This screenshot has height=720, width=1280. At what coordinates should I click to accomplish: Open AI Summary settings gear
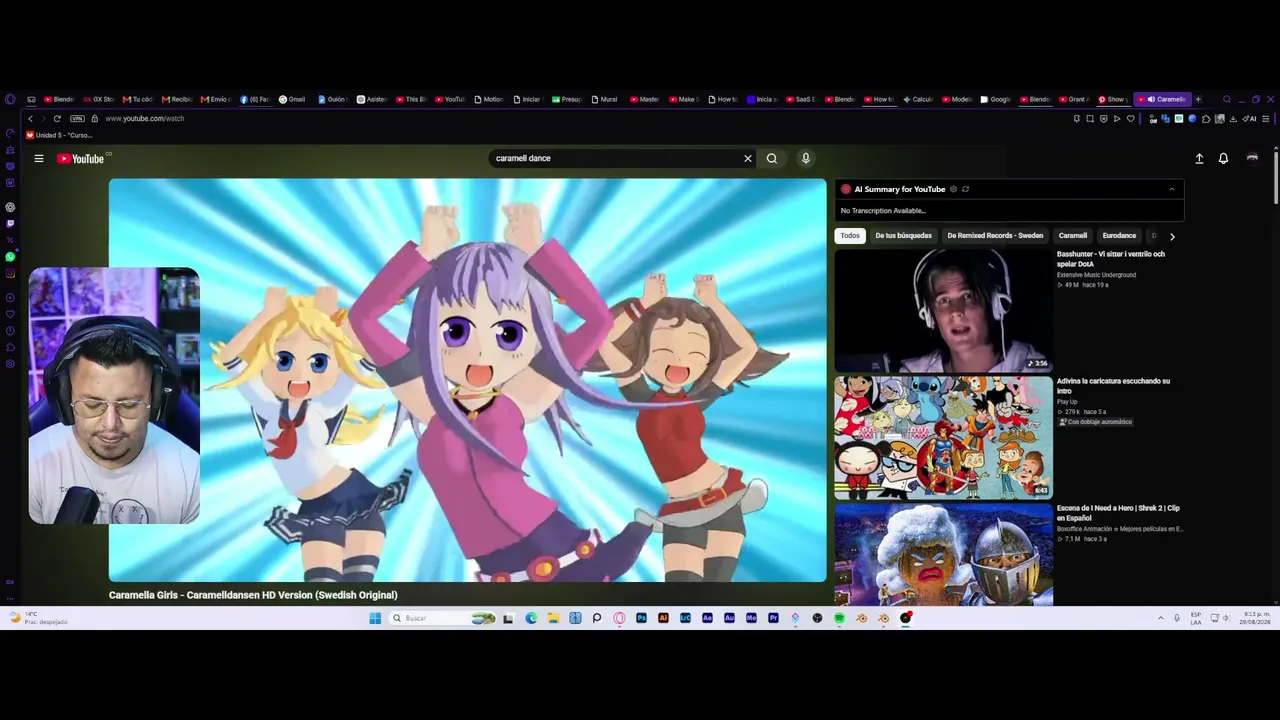pos(953,189)
